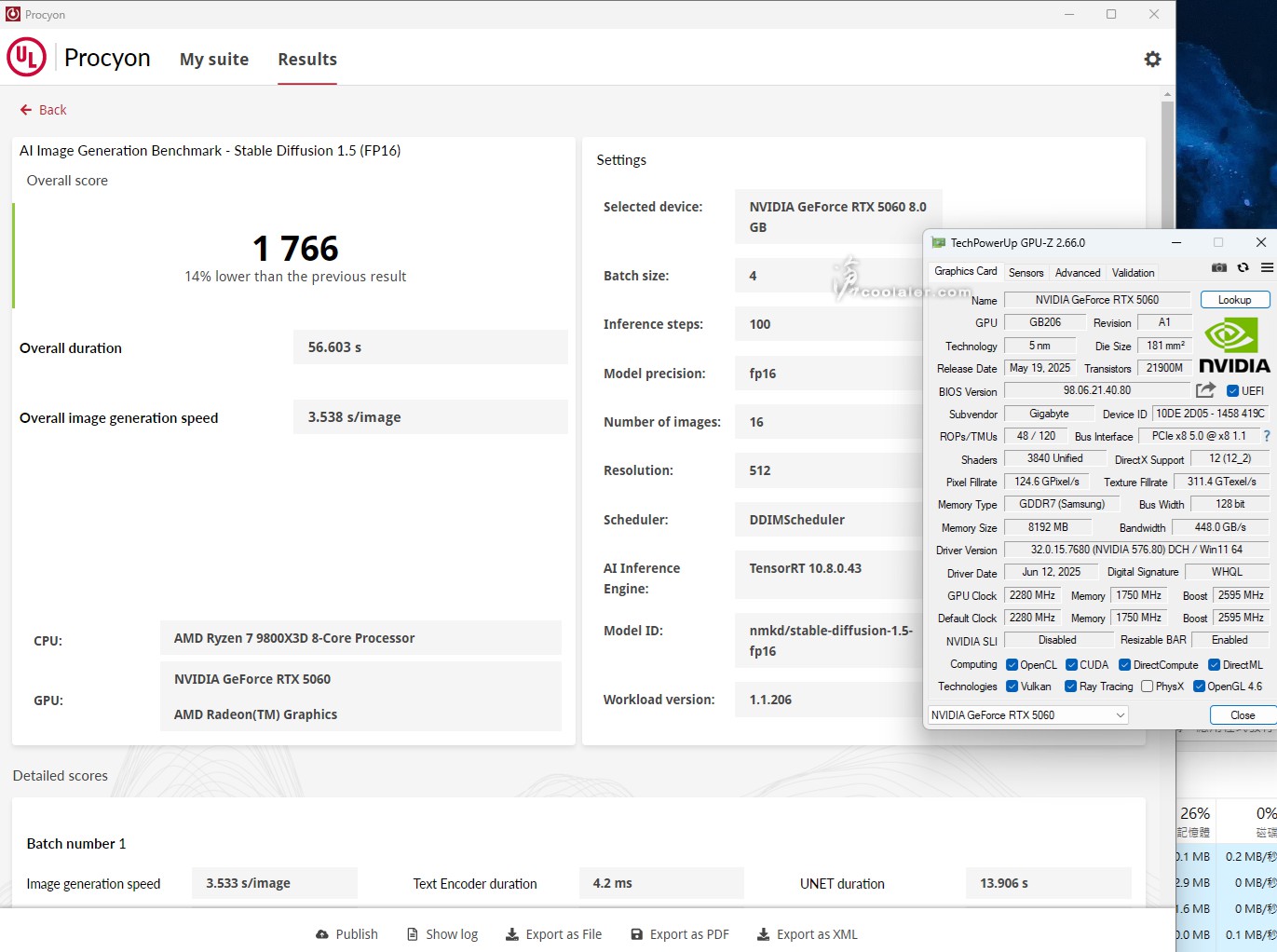Screen dimensions: 1277x952
Task: Click the Workload version 1.1.206 value
Action: pos(770,700)
